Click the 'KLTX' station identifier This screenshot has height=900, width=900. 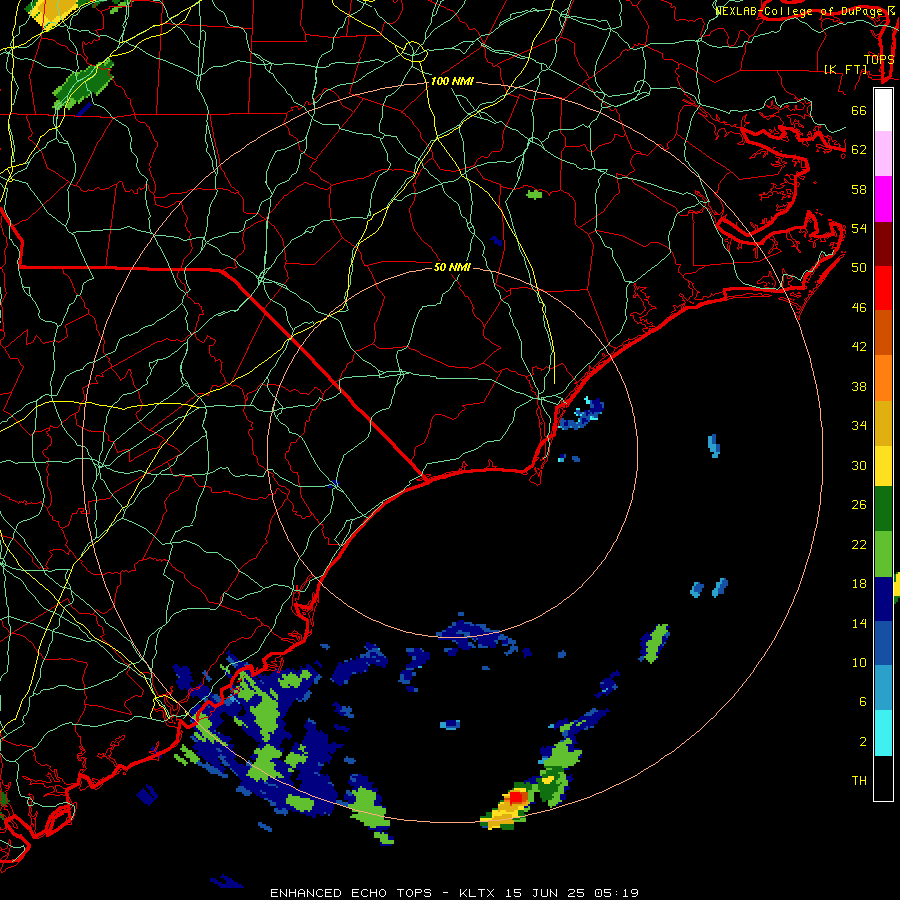tap(479, 893)
